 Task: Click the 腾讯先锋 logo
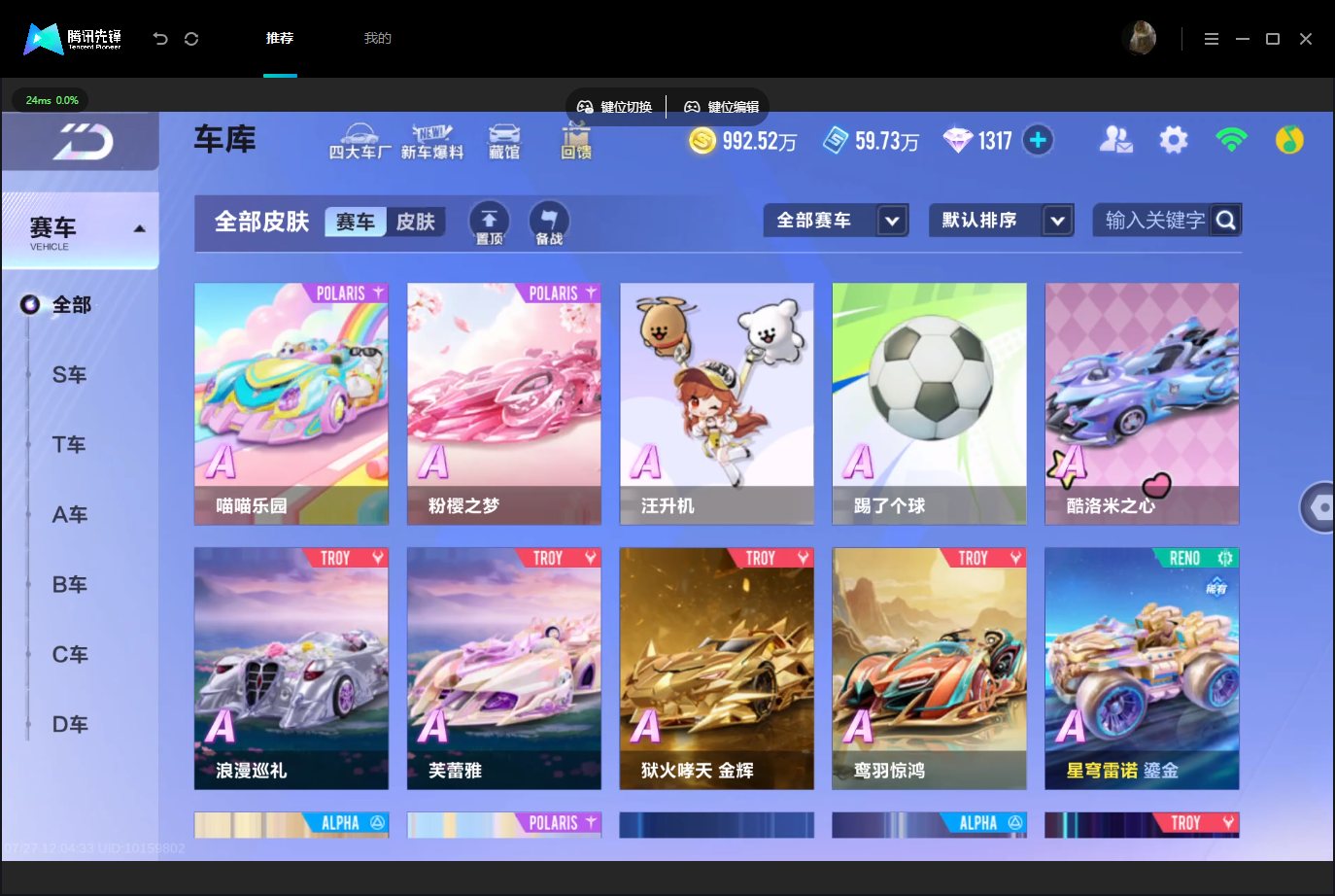(73, 39)
